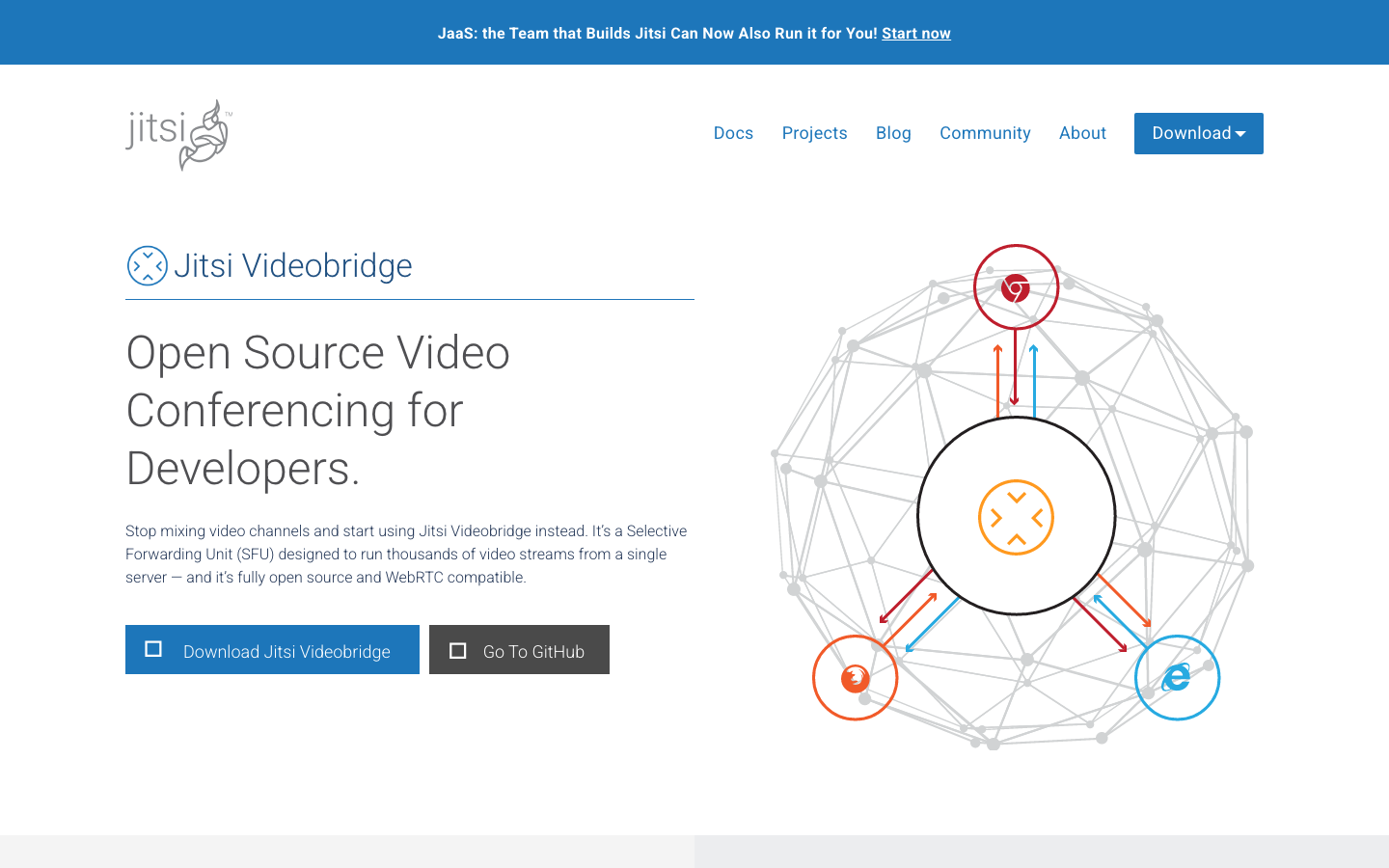The height and width of the screenshot is (868, 1389).
Task: Select the Jitsi Videobridge logo icon next to heading
Action: click(x=147, y=265)
